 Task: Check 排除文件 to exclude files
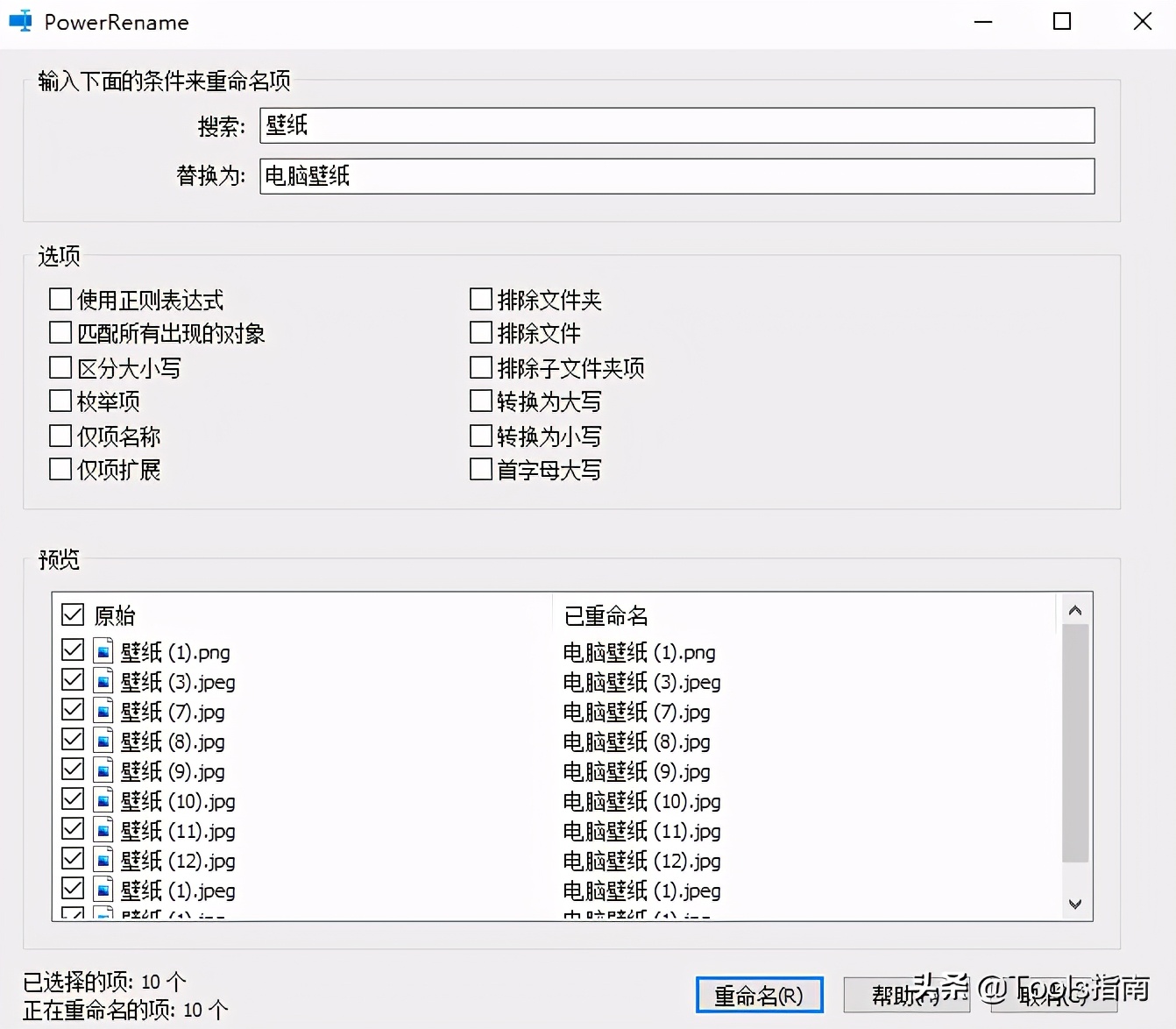click(x=481, y=333)
